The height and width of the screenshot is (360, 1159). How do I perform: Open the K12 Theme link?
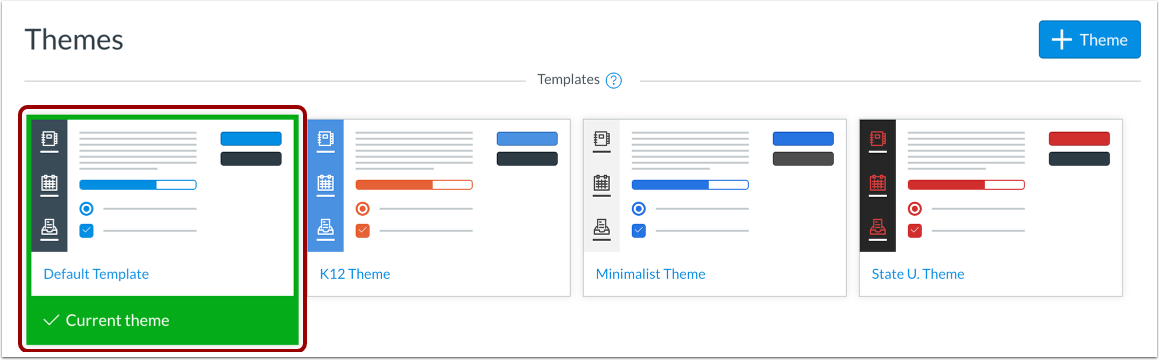coord(355,274)
